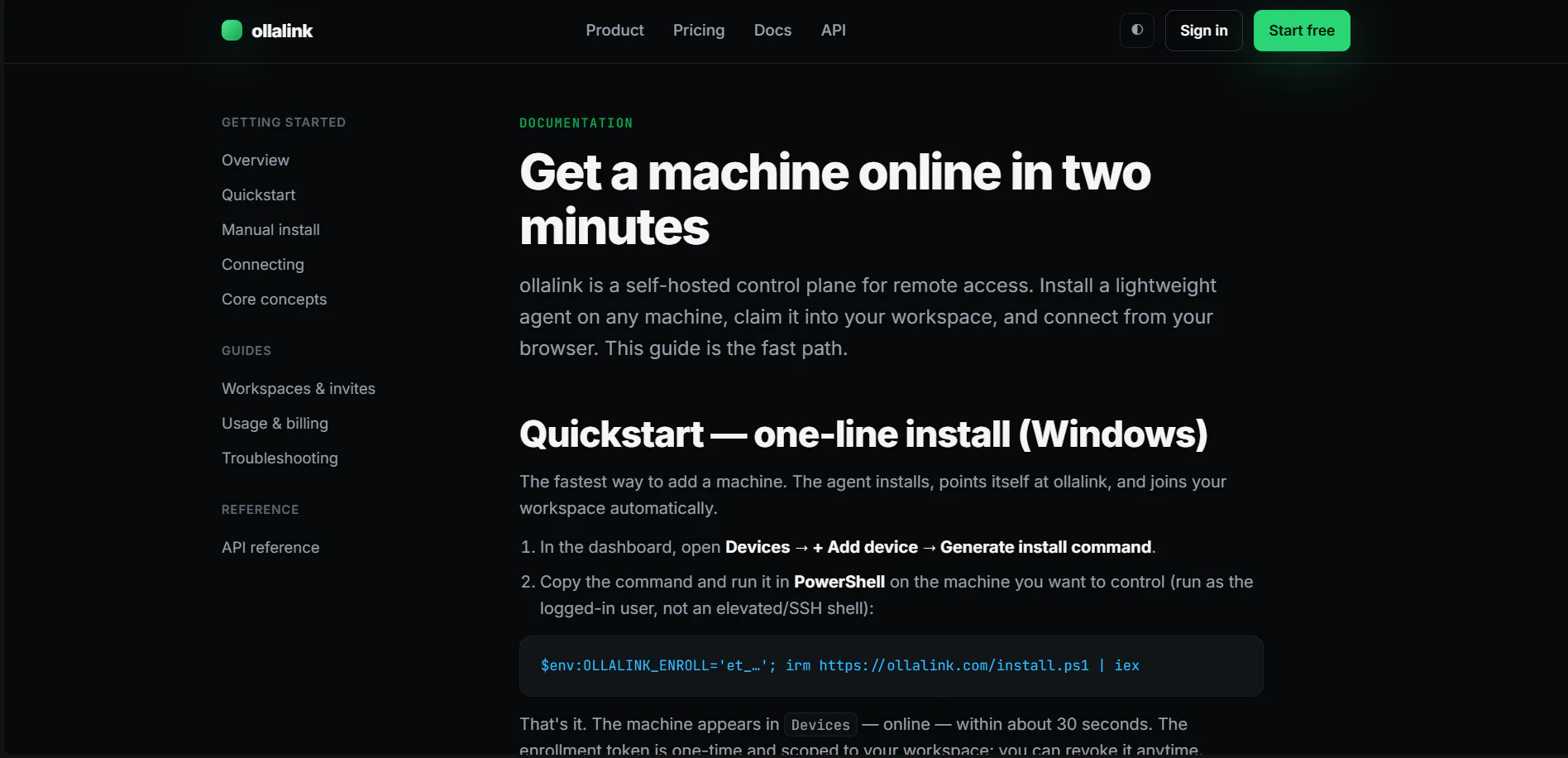Open API reference in the sidebar
Screen dimensions: 1568x758
tap(270, 548)
